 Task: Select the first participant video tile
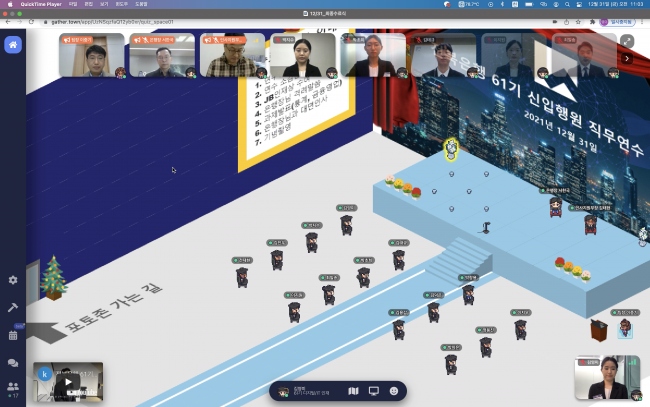point(92,56)
